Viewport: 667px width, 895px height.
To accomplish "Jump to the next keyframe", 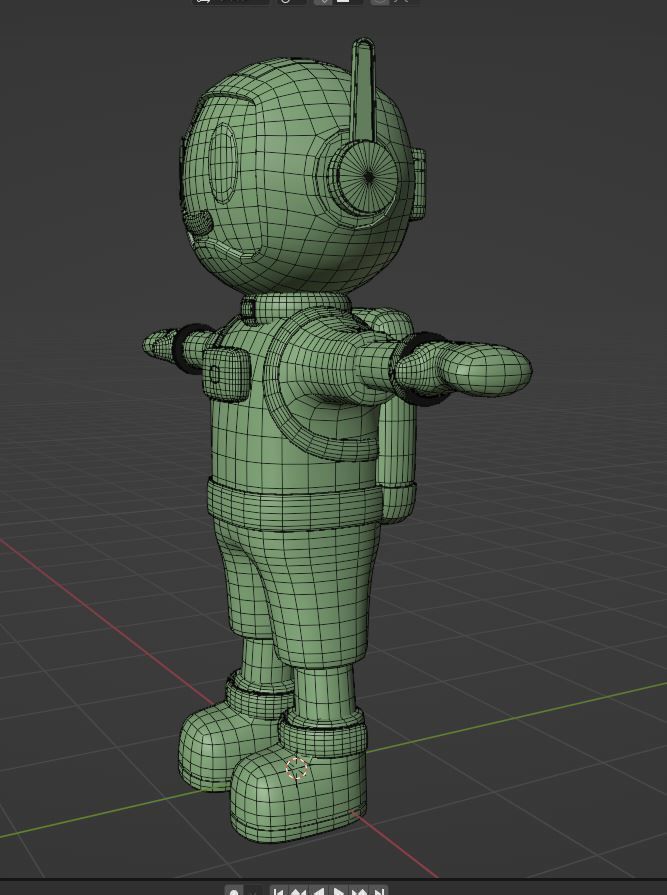I will tap(359, 891).
